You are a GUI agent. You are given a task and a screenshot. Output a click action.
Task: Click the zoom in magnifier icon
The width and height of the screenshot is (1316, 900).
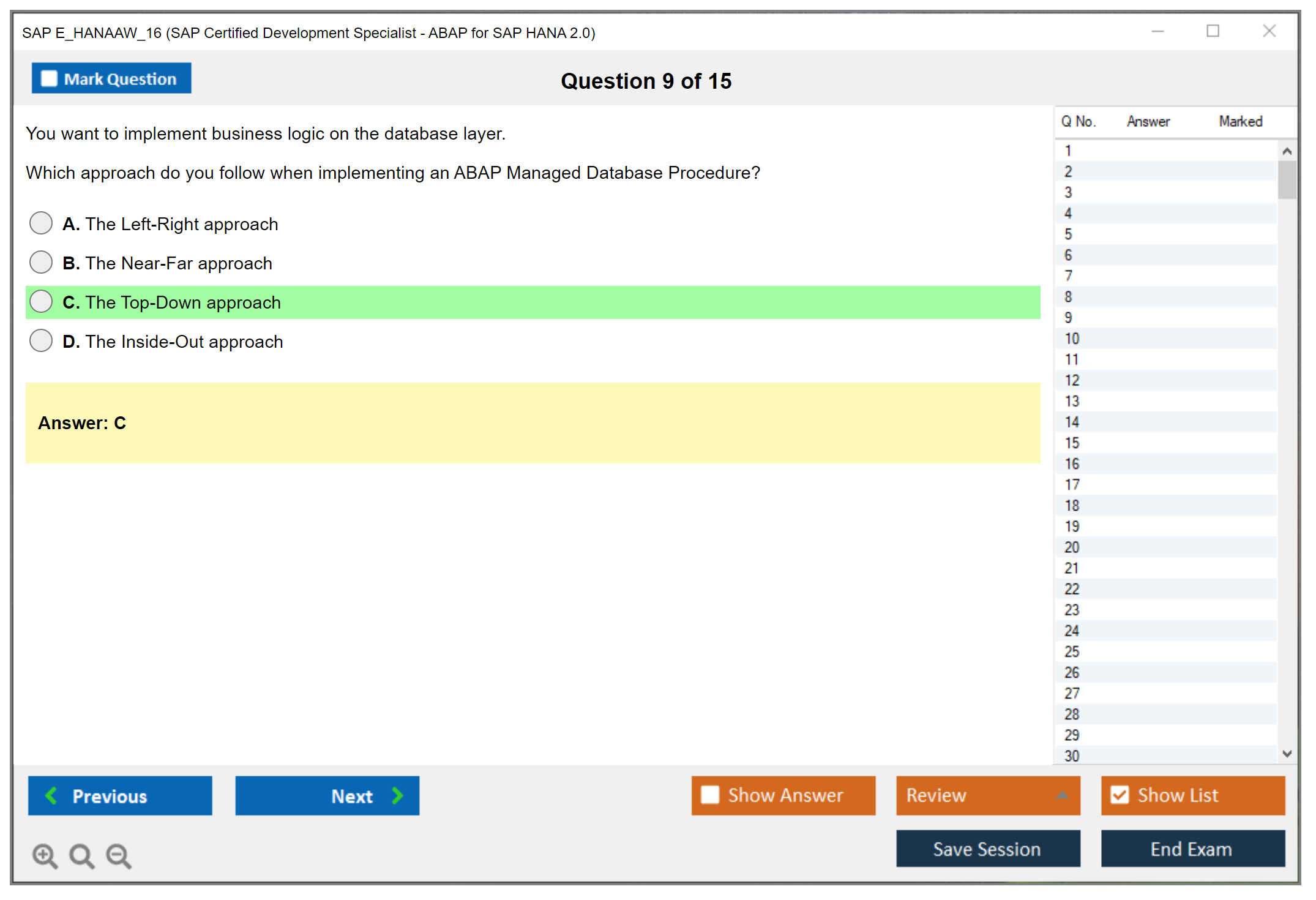pos(45,855)
